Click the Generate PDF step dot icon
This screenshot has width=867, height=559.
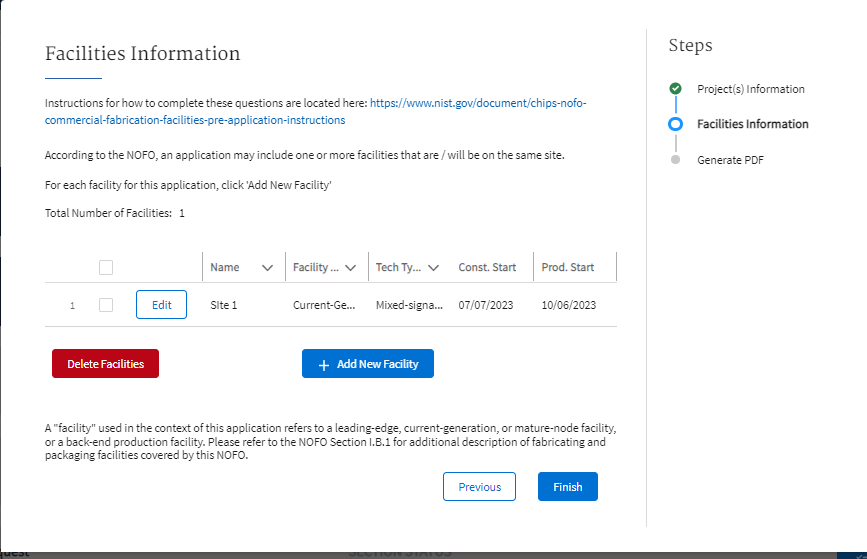tap(676, 160)
